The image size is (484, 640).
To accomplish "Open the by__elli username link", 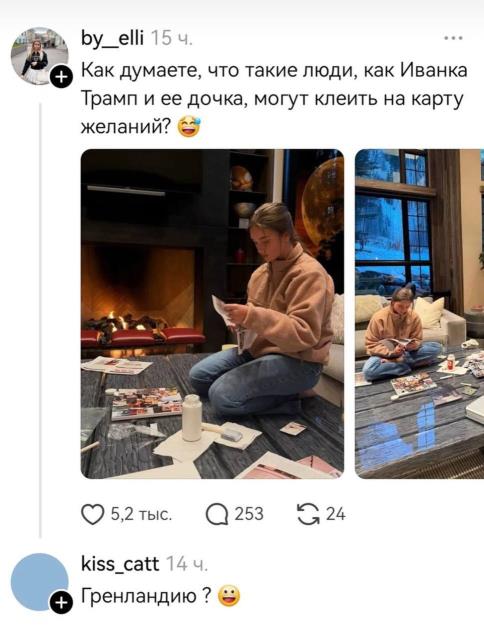I will click(113, 39).
